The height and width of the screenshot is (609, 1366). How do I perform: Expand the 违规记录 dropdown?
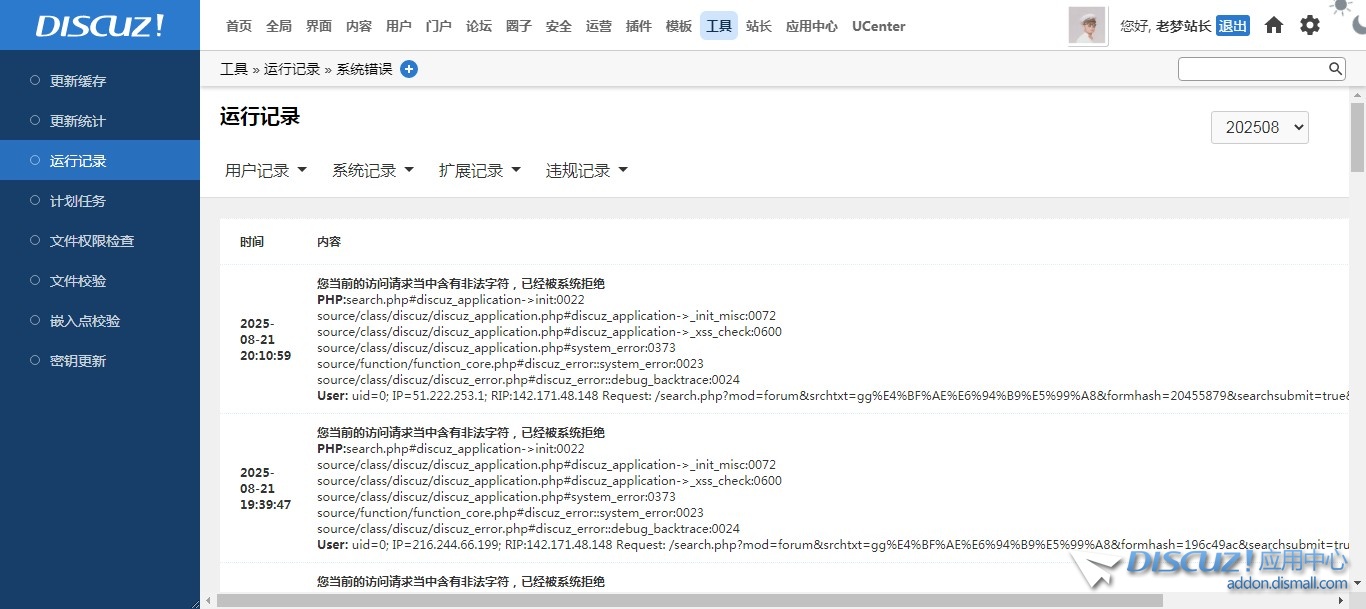pos(587,171)
